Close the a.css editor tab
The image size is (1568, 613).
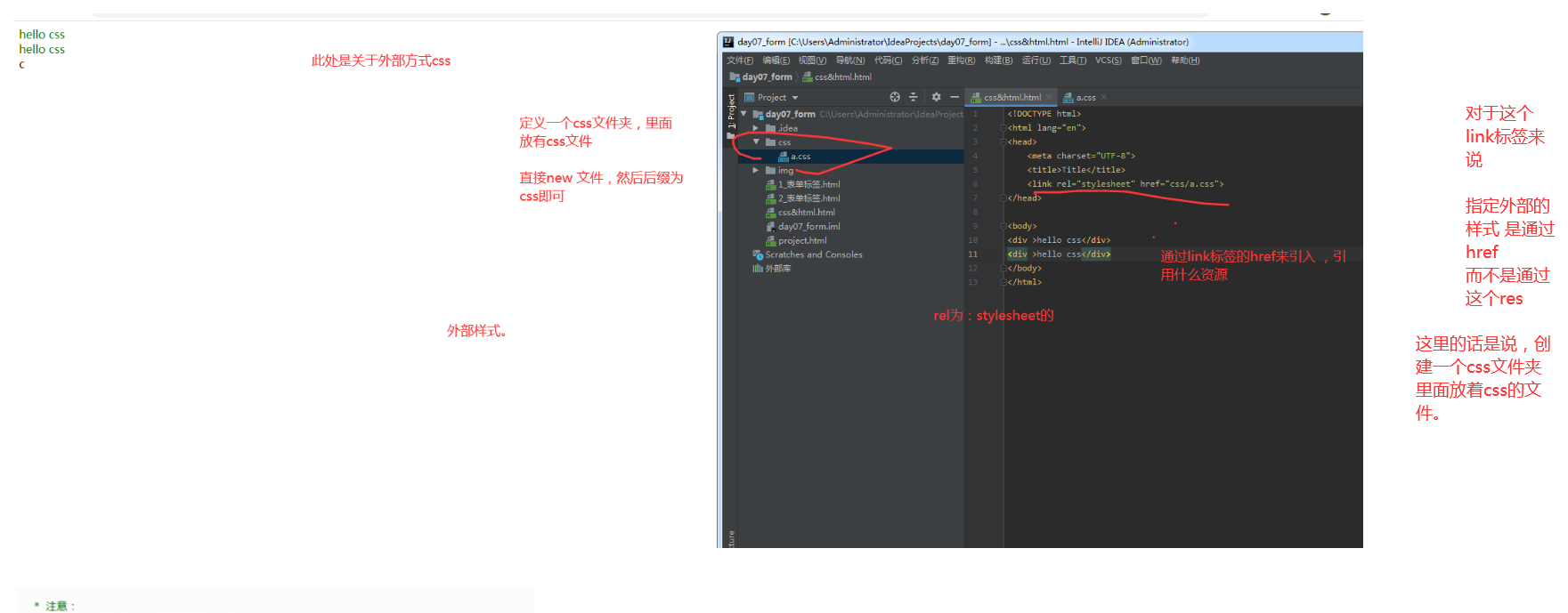coord(1103,97)
